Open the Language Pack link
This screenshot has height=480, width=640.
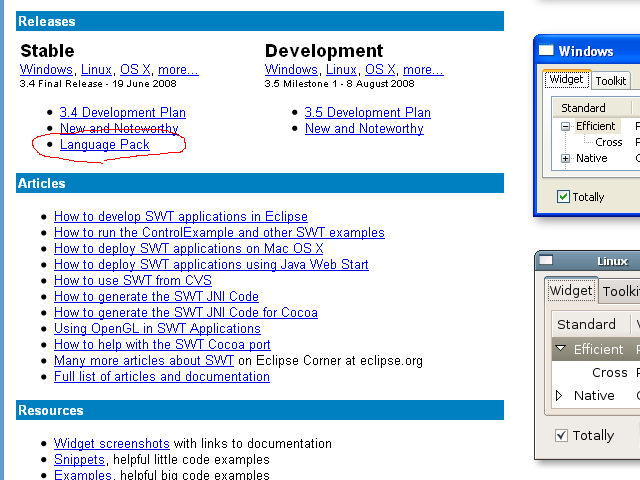pos(105,144)
